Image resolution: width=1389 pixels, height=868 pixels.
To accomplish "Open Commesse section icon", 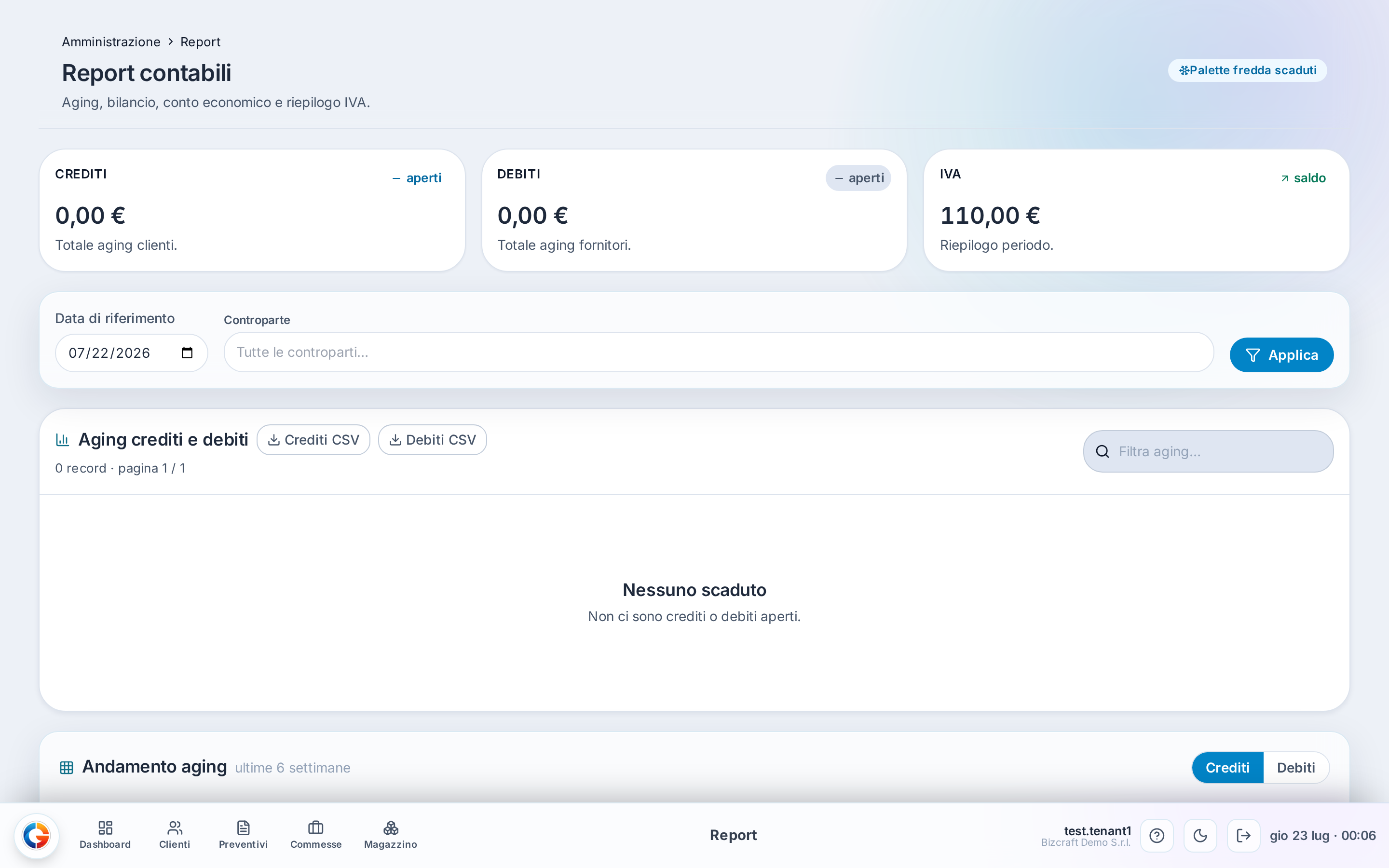I will point(316,835).
